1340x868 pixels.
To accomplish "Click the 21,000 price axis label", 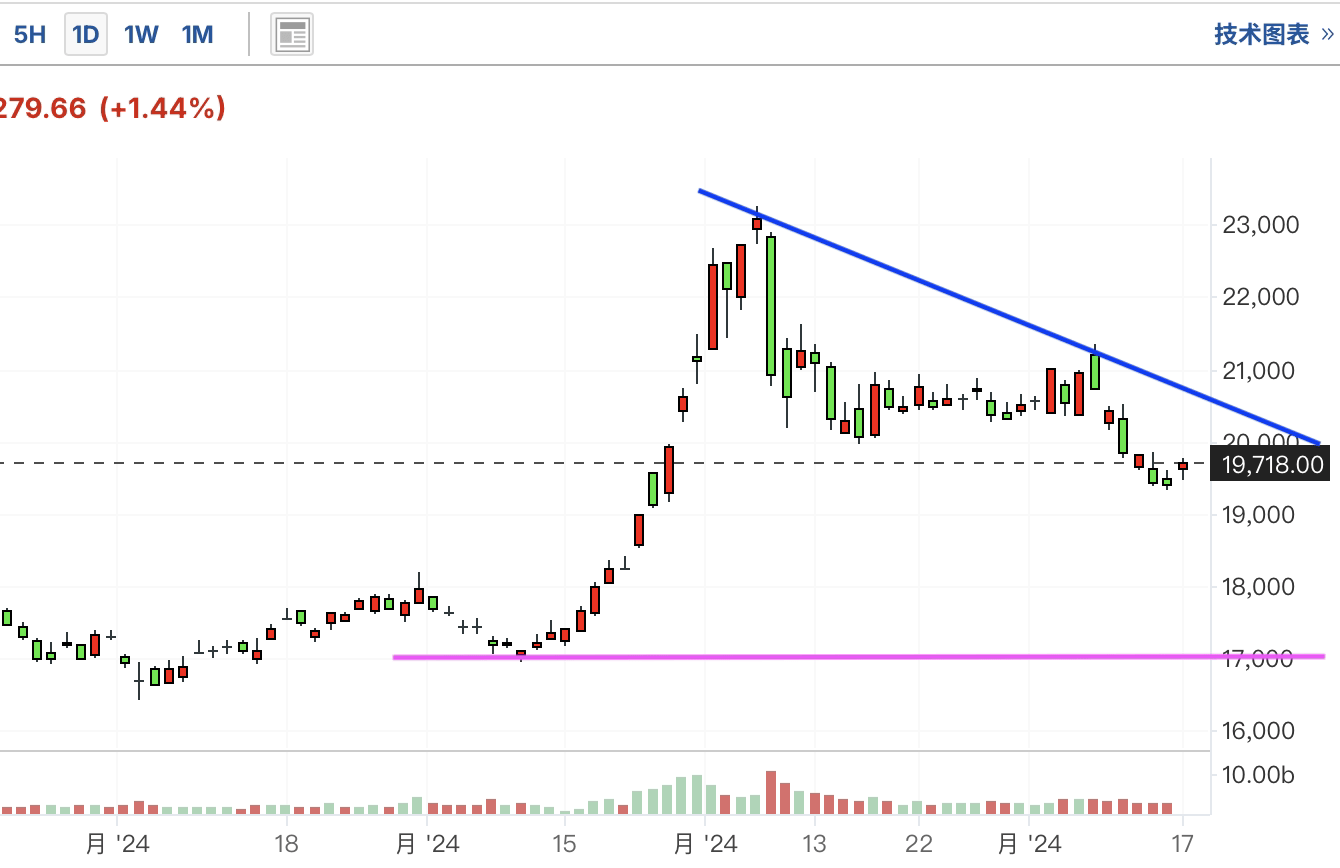I will coord(1261,371).
